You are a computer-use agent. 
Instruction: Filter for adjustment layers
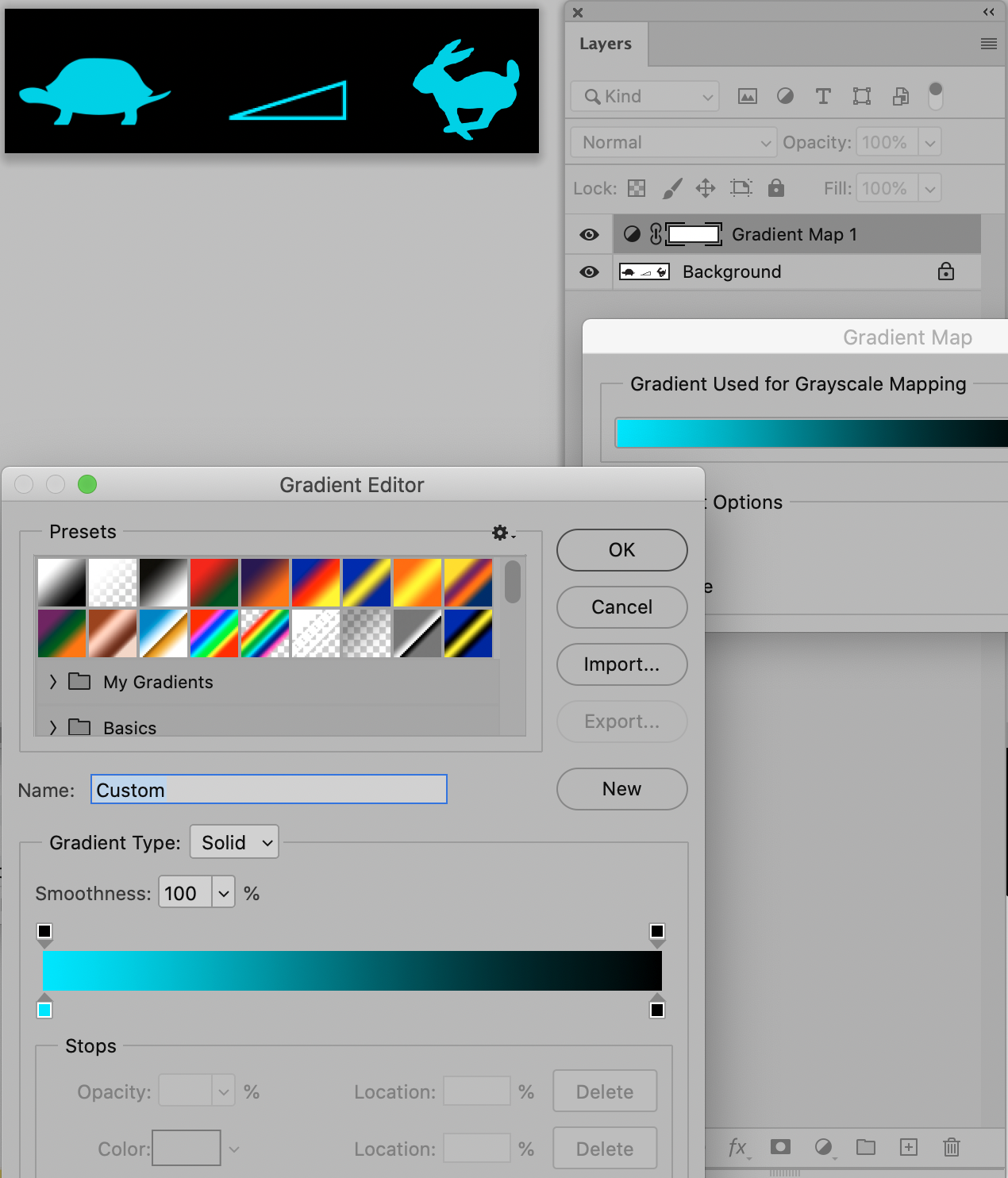point(785,96)
